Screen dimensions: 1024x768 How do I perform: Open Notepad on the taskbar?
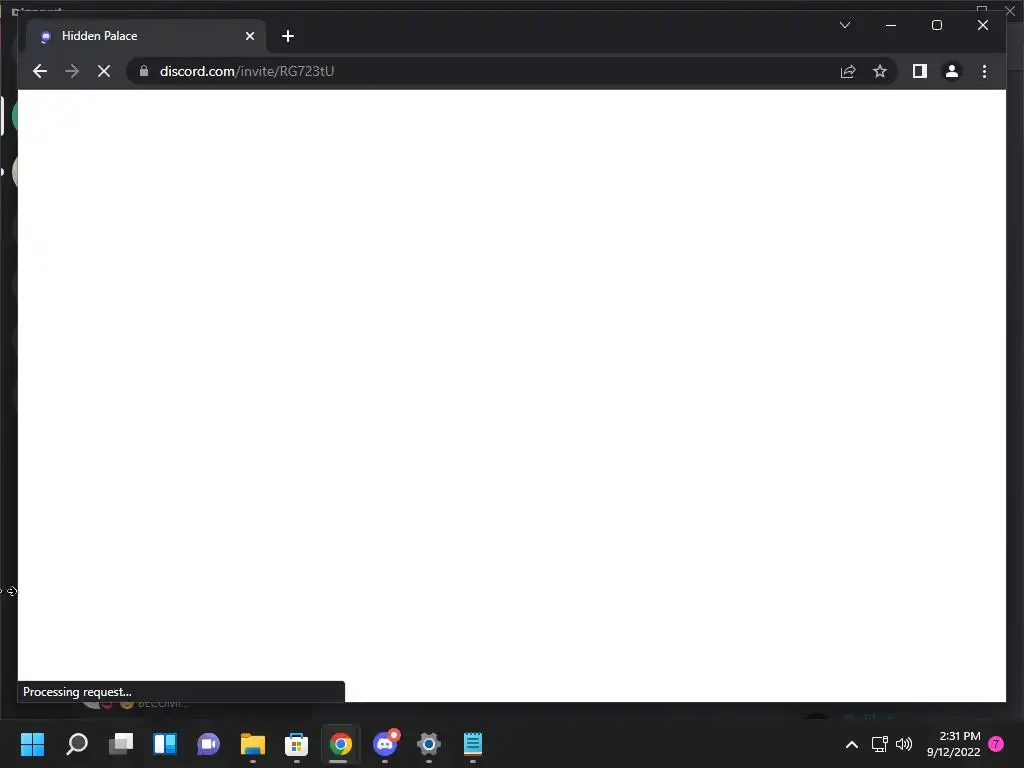pyautogui.click(x=472, y=744)
